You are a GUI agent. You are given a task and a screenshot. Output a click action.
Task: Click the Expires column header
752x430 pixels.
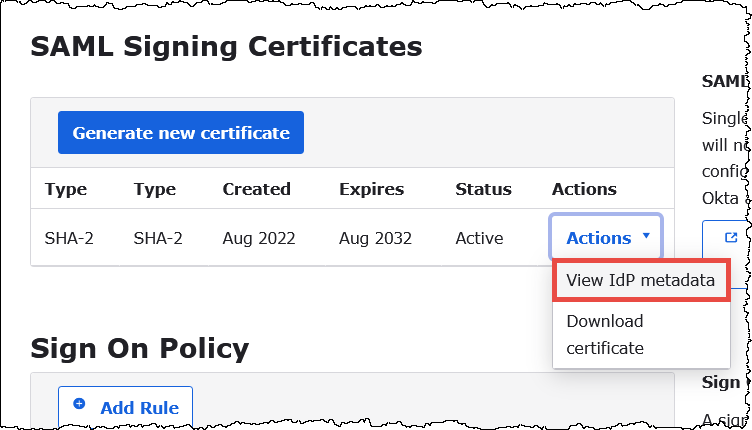pyautogui.click(x=371, y=189)
